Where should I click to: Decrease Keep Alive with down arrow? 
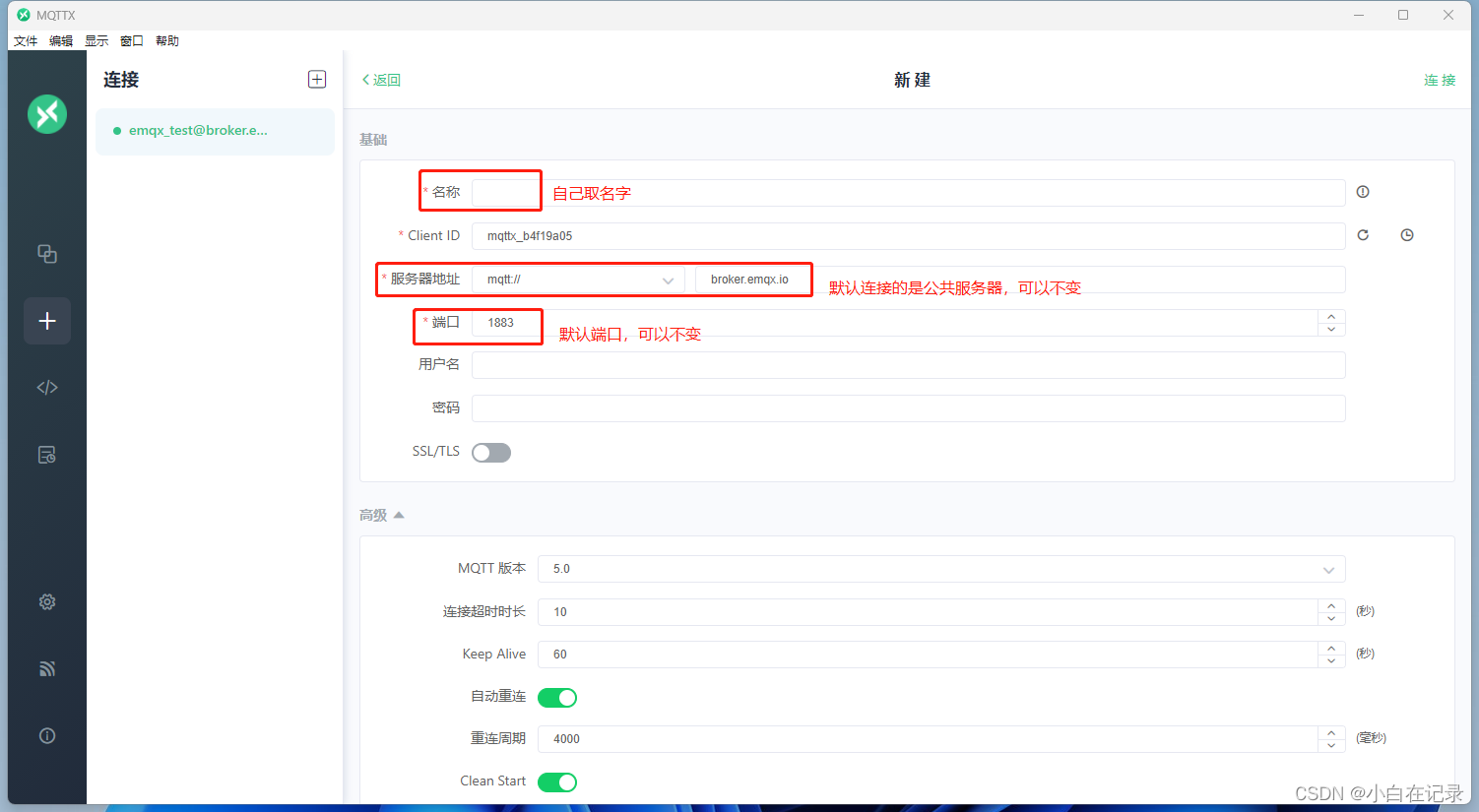point(1331,660)
